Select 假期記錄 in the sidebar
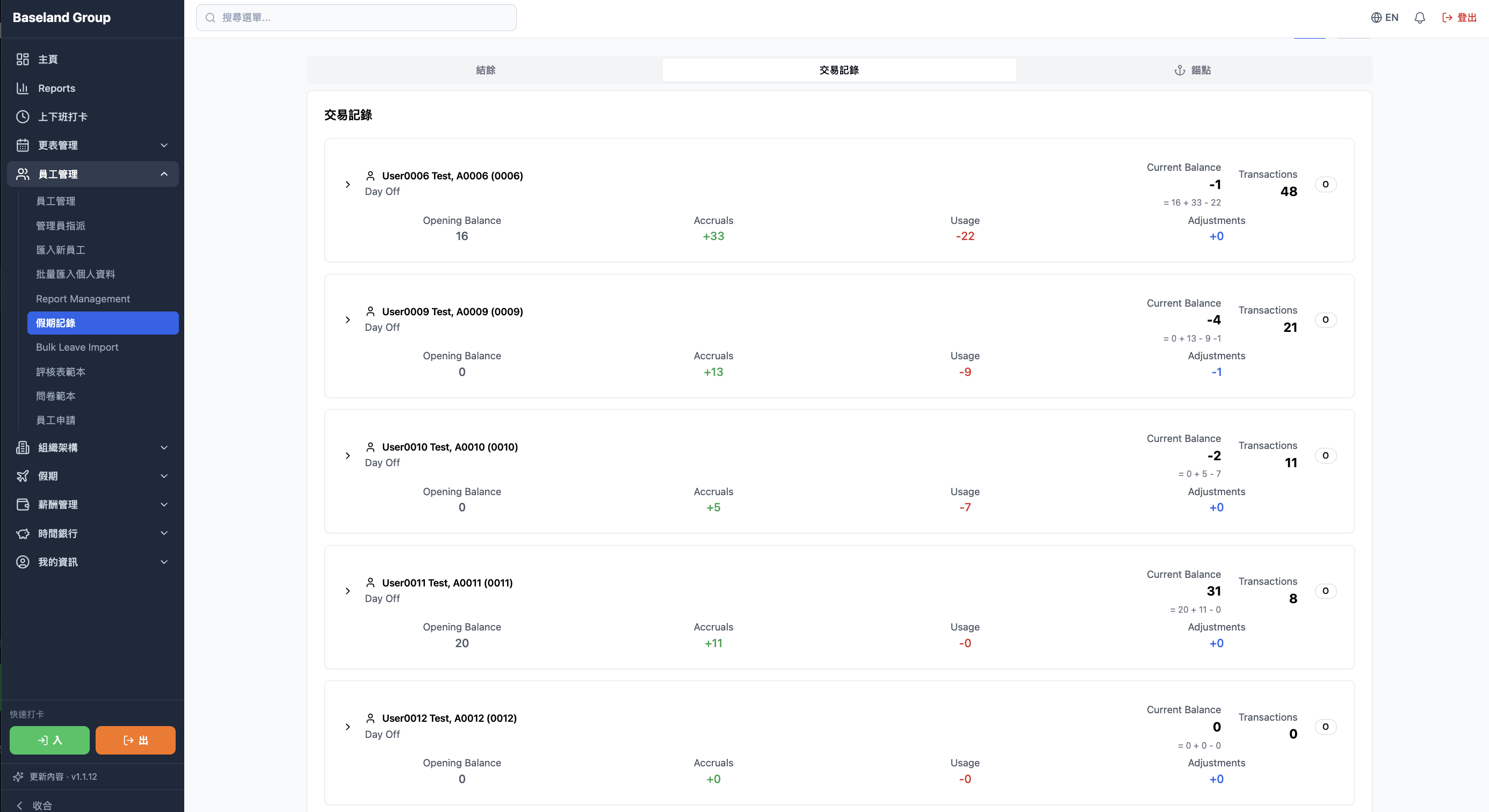The width and height of the screenshot is (1489, 812). click(x=103, y=322)
